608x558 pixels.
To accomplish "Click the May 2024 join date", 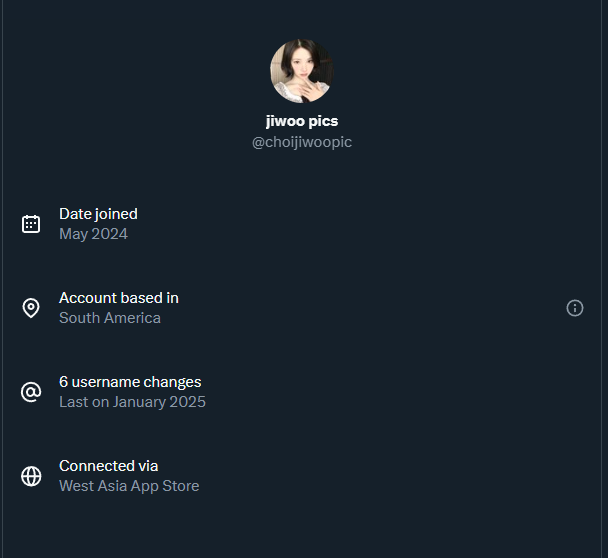I will point(93,234).
